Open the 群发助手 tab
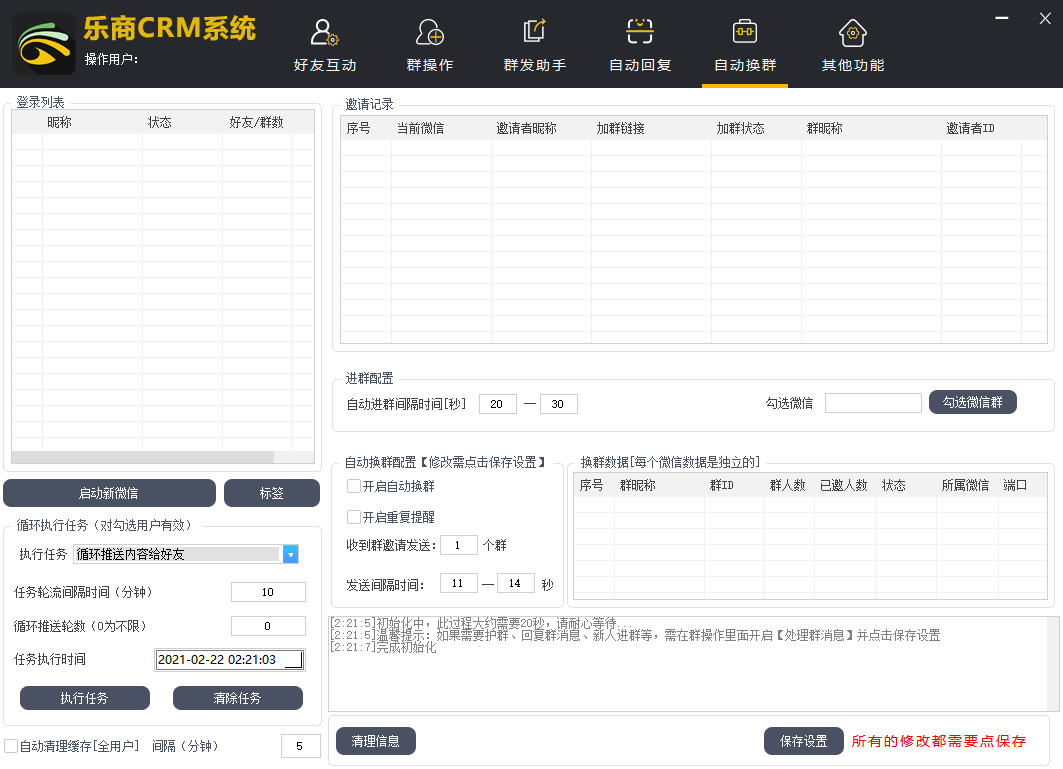Viewport: 1063px width, 769px height. coord(534,65)
